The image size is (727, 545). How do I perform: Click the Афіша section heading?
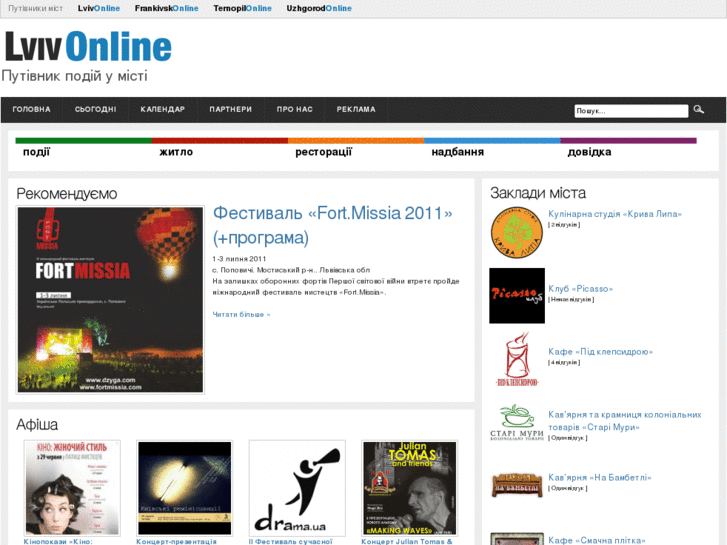(37, 424)
